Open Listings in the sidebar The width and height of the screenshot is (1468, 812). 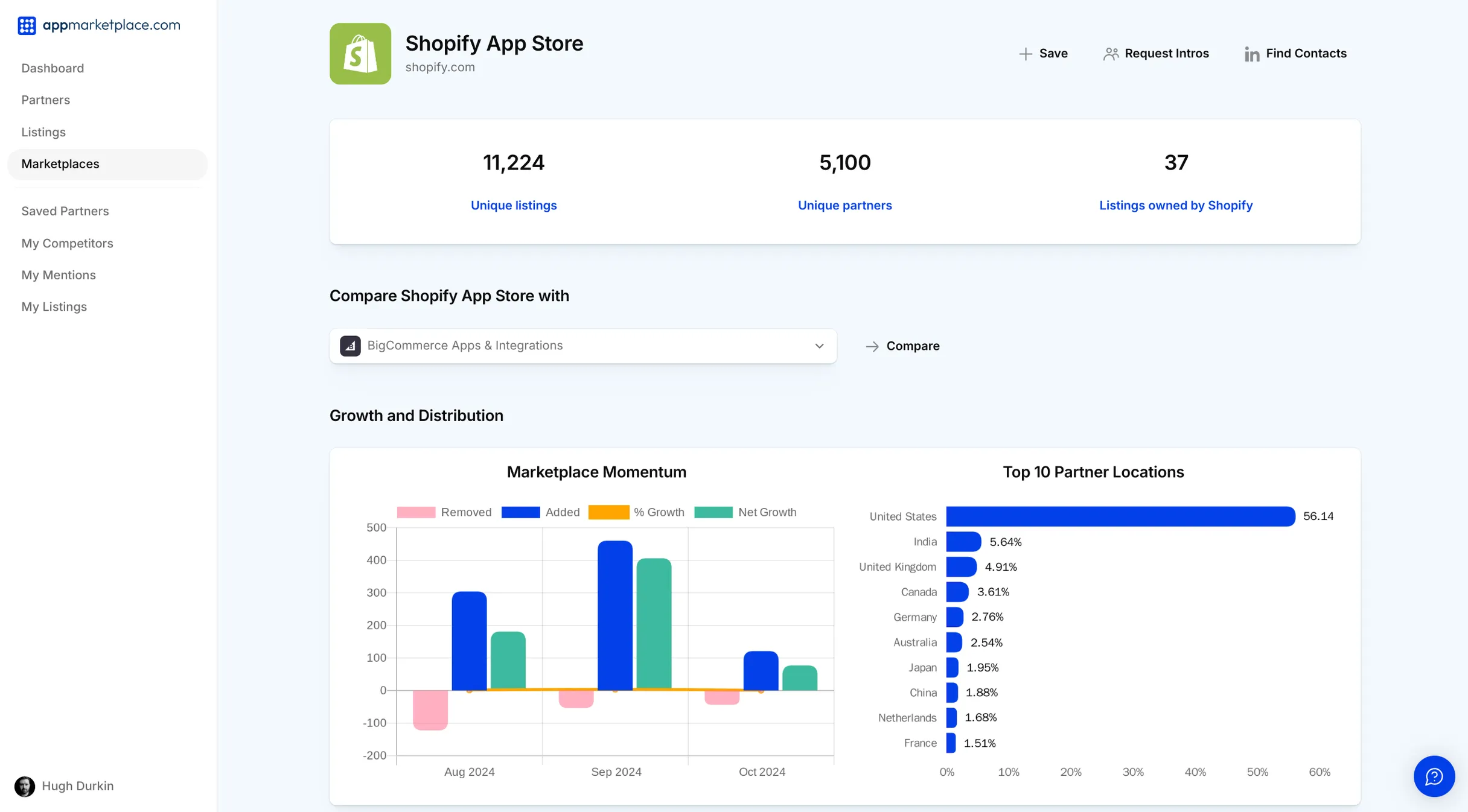[x=43, y=132]
